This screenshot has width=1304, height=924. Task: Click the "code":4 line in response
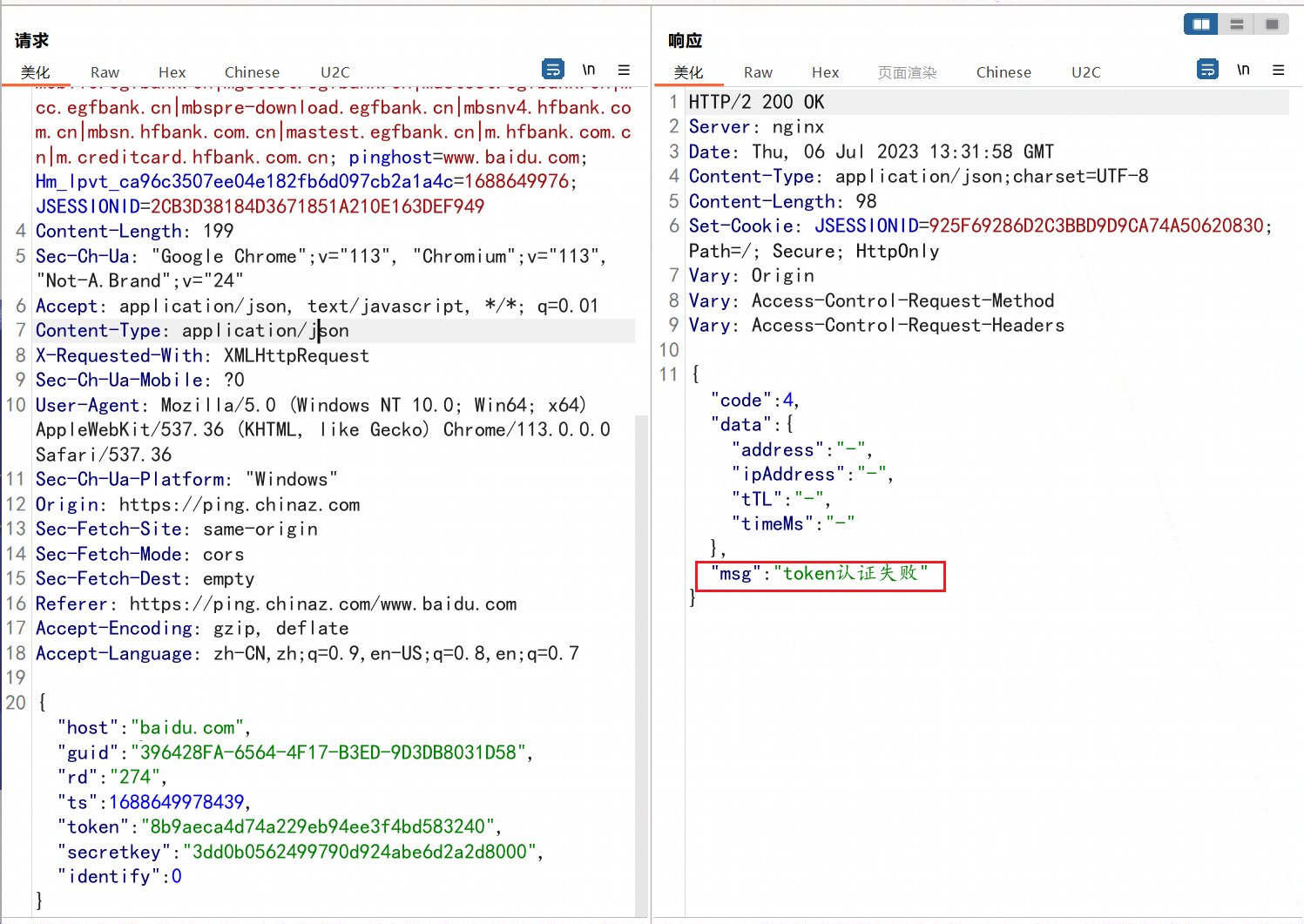[x=754, y=400]
